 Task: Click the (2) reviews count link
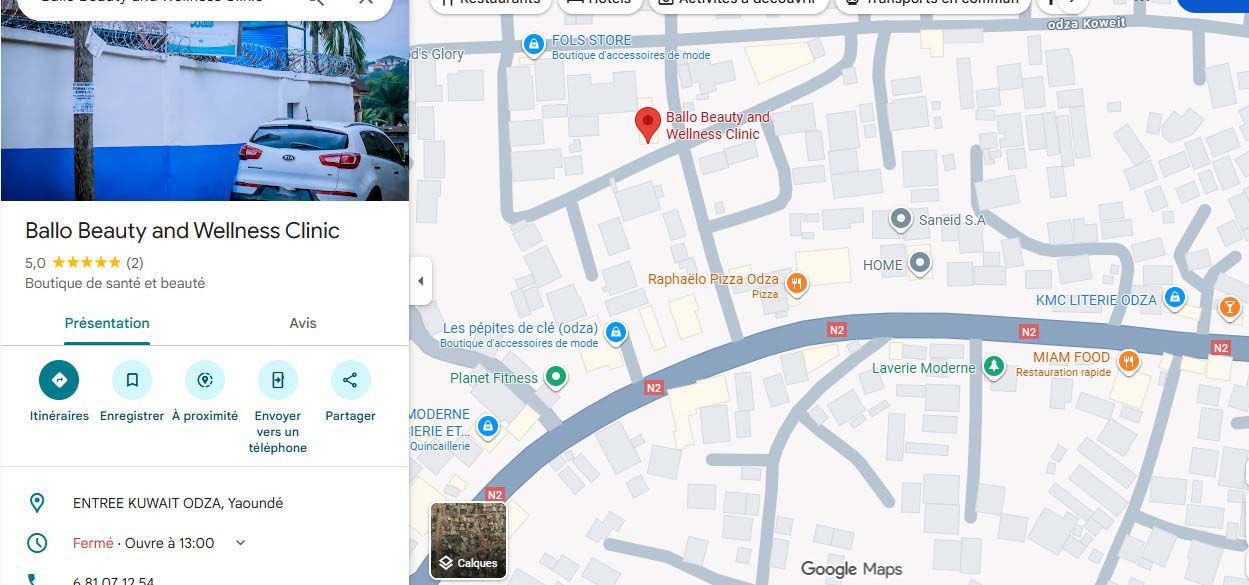click(135, 263)
